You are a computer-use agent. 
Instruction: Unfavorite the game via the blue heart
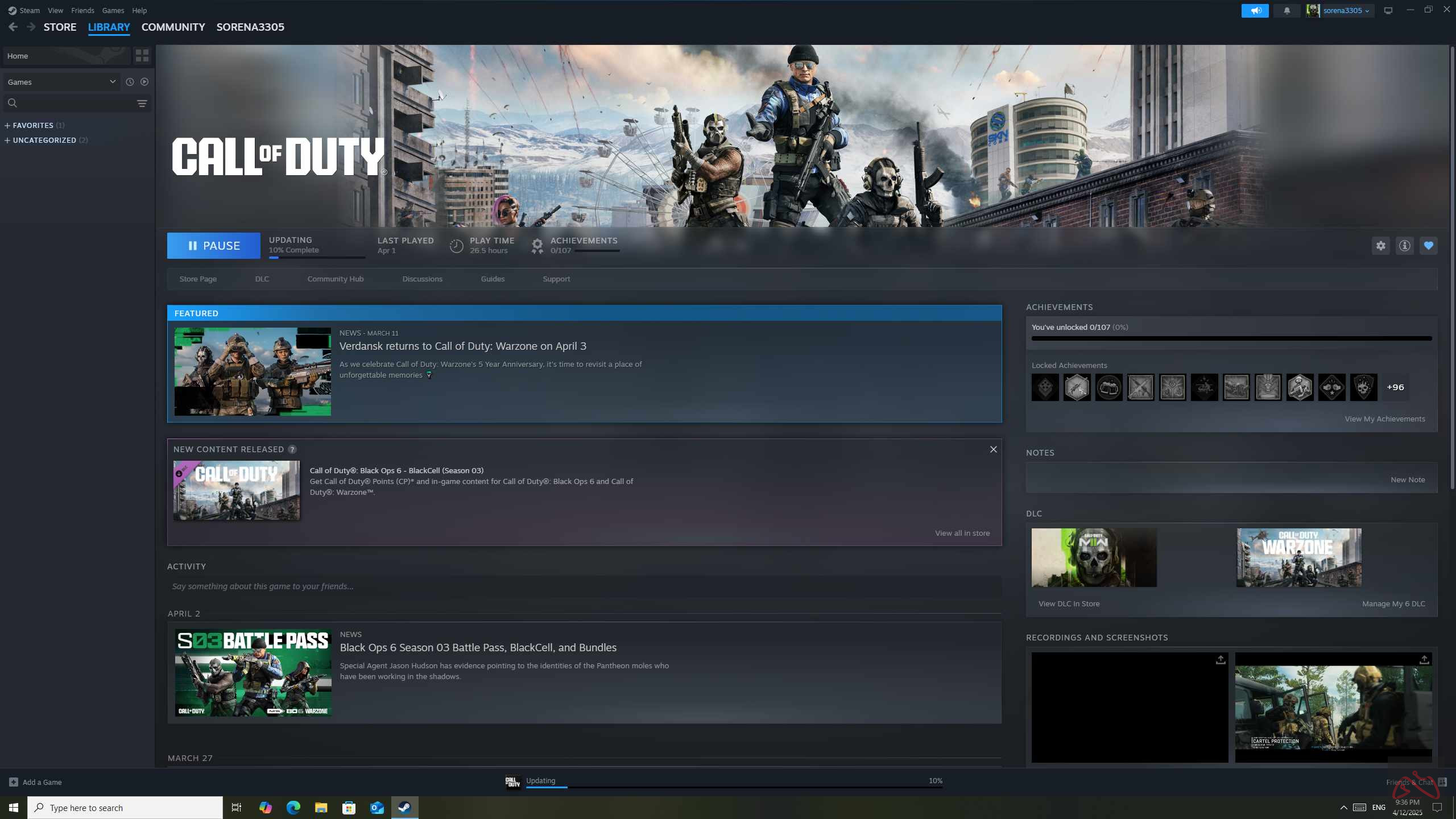[1429, 245]
